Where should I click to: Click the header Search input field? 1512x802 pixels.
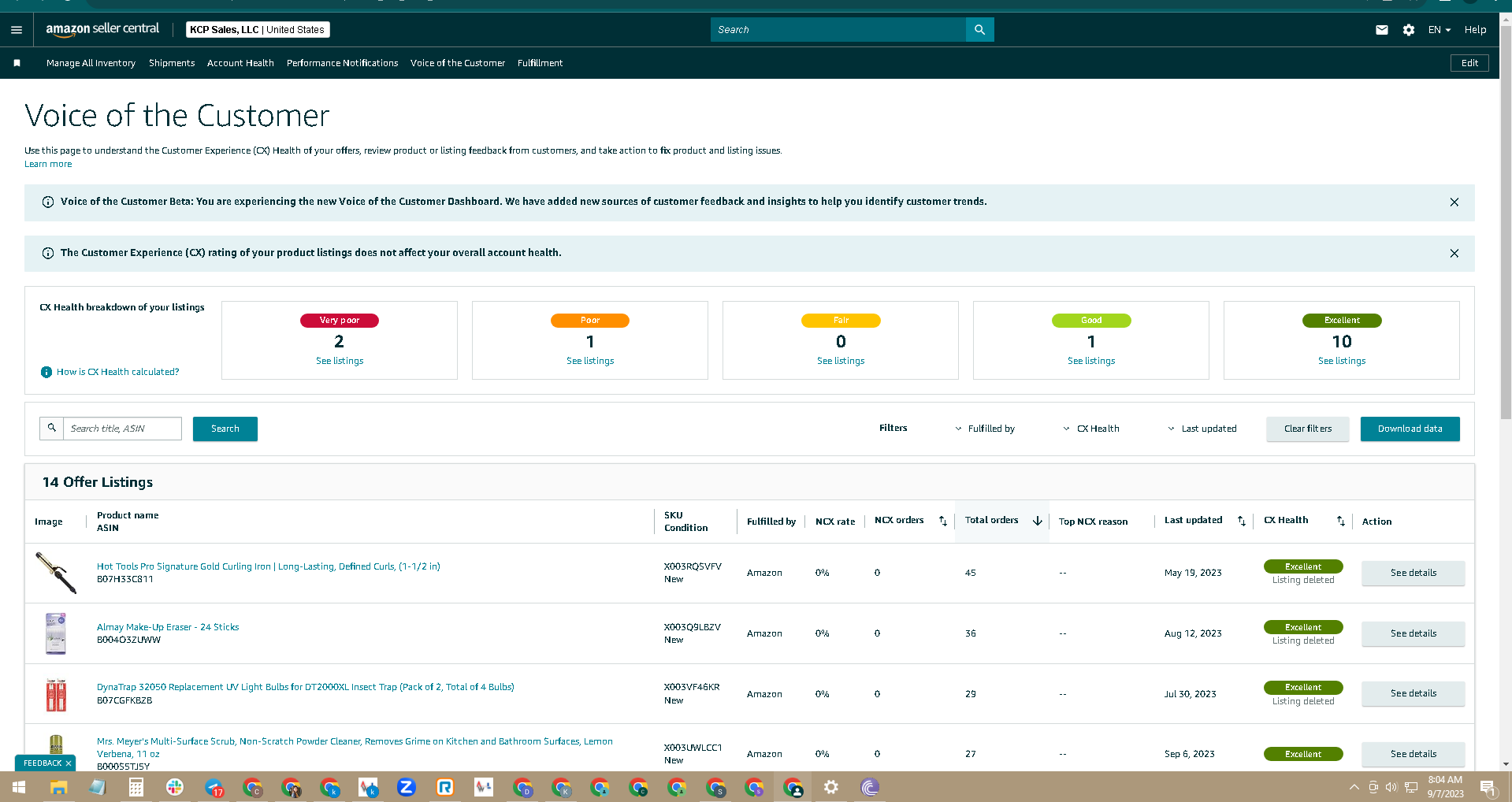pos(838,30)
